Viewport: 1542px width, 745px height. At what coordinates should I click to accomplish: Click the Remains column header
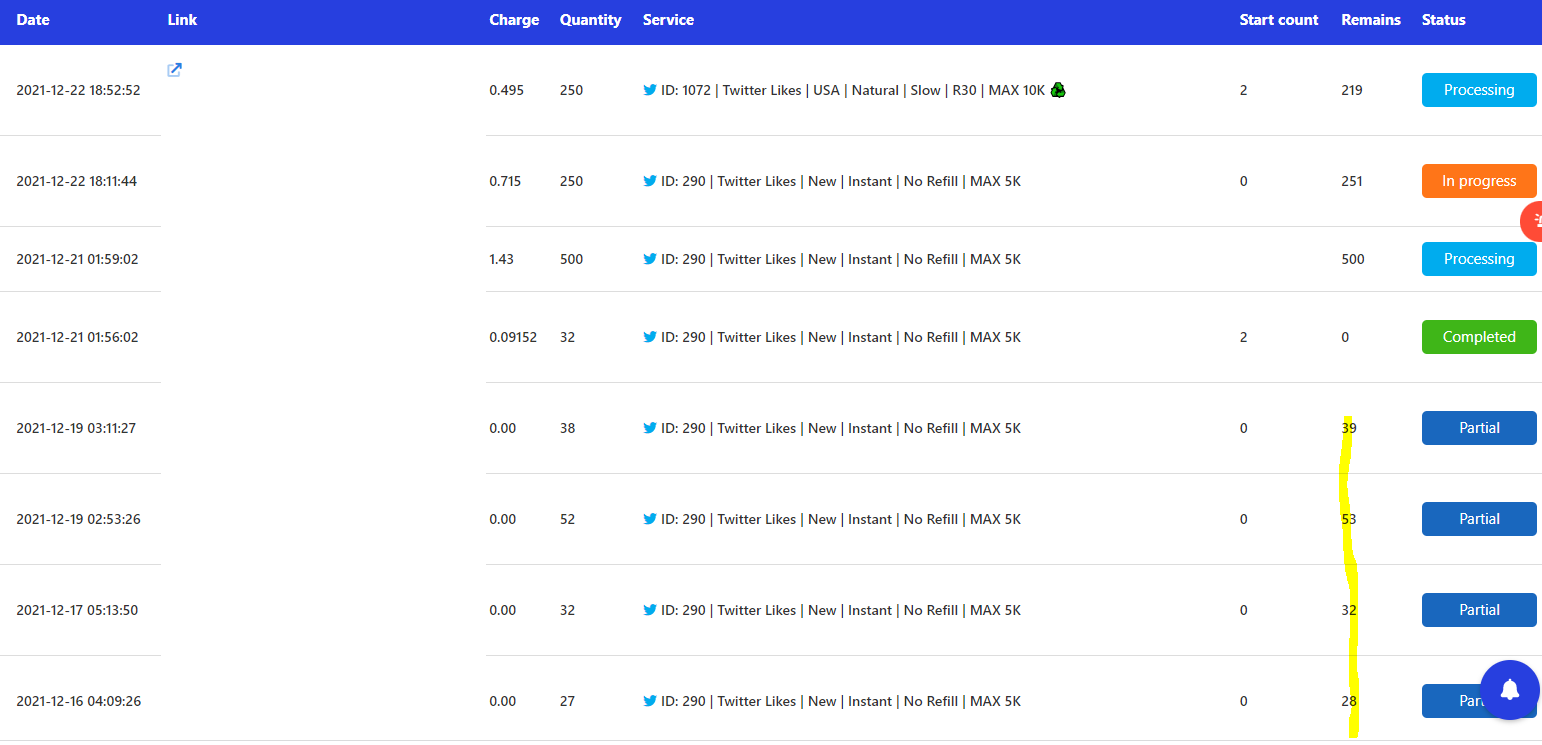tap(1371, 20)
